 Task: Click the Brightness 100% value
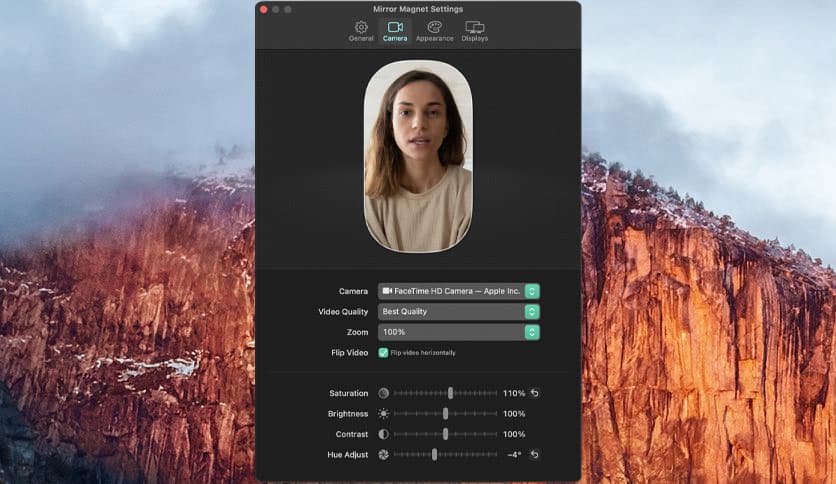(x=514, y=414)
